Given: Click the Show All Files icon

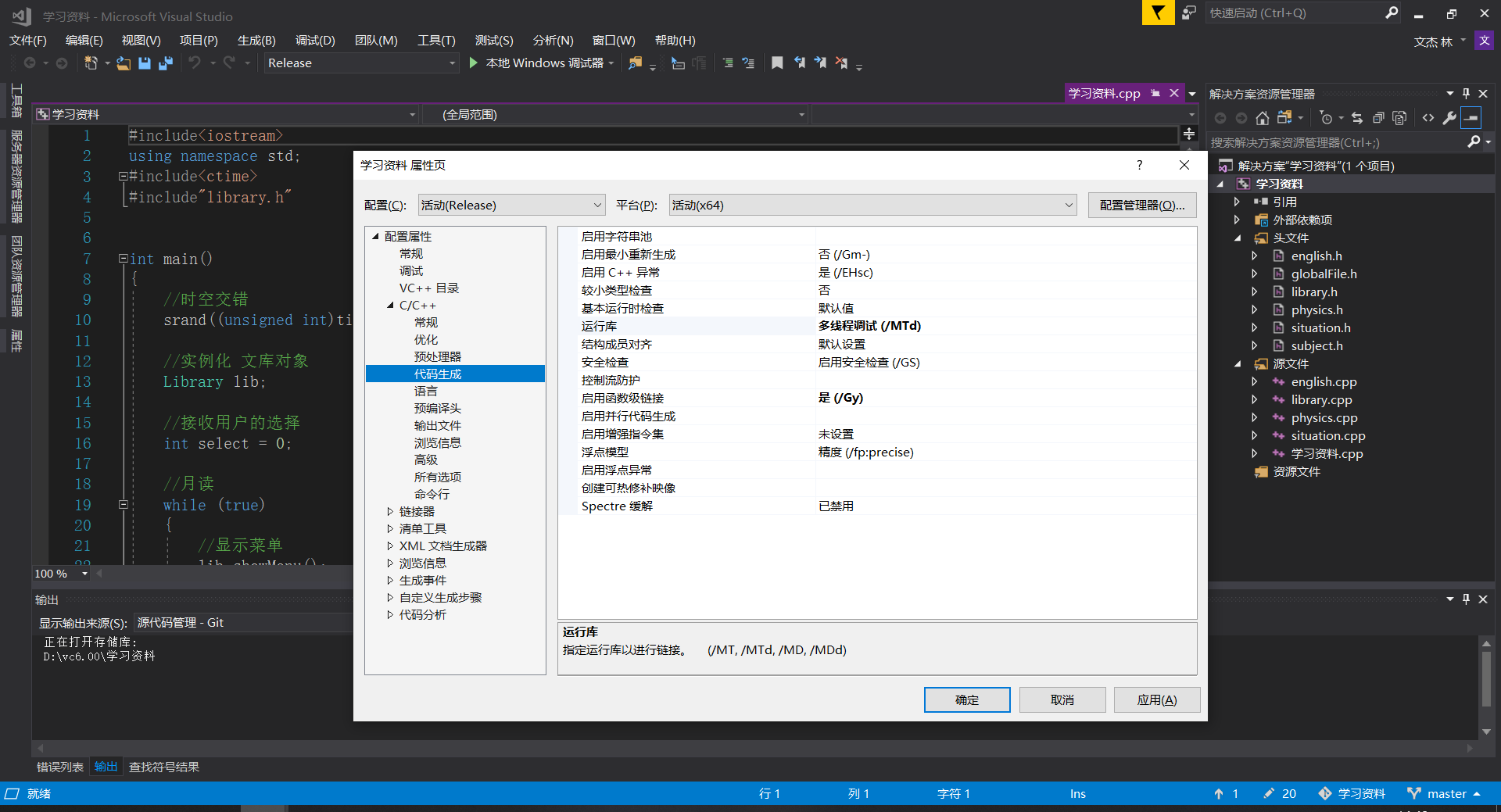Looking at the screenshot, I should [x=1399, y=118].
